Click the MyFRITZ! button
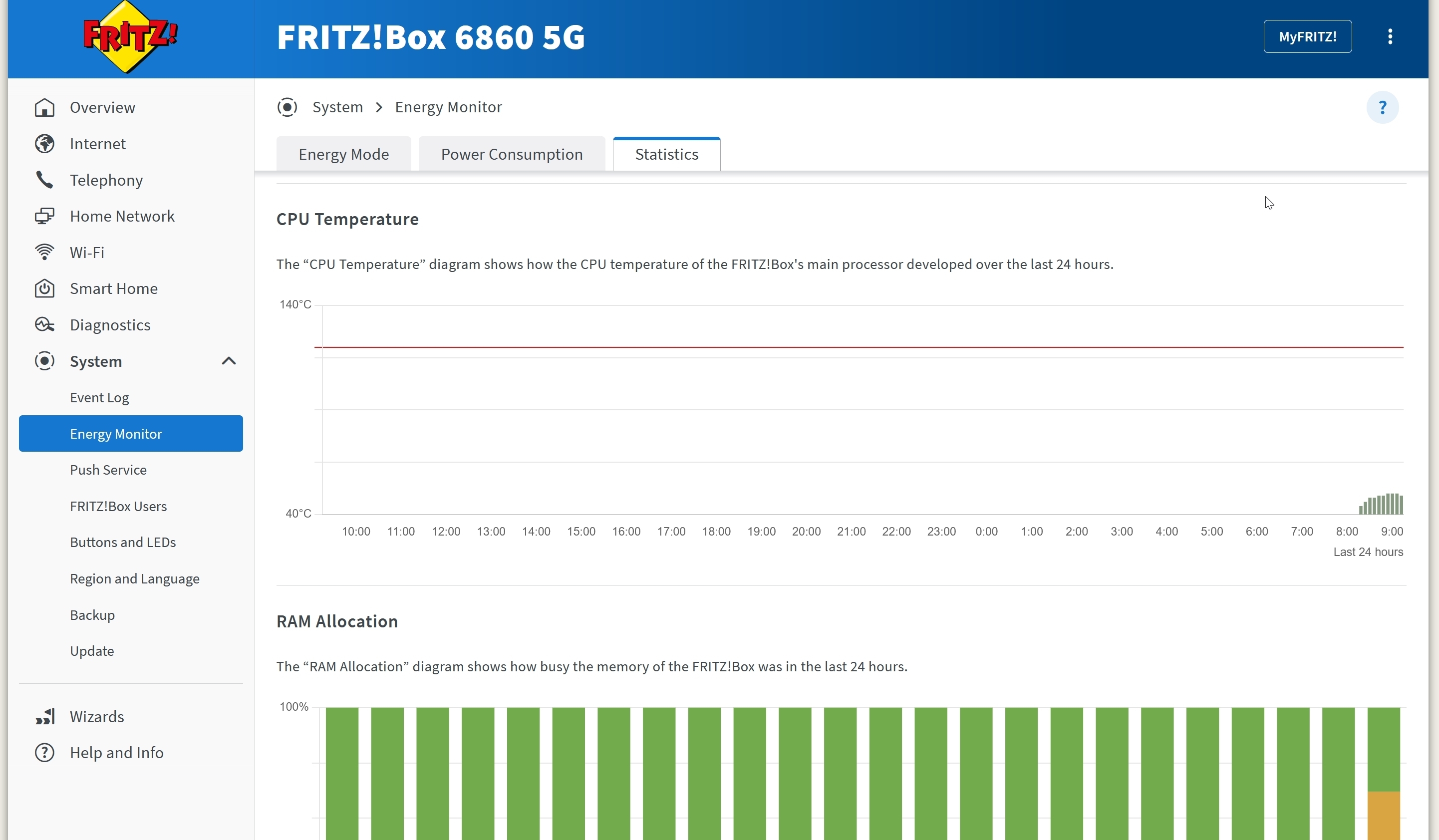 (x=1307, y=36)
